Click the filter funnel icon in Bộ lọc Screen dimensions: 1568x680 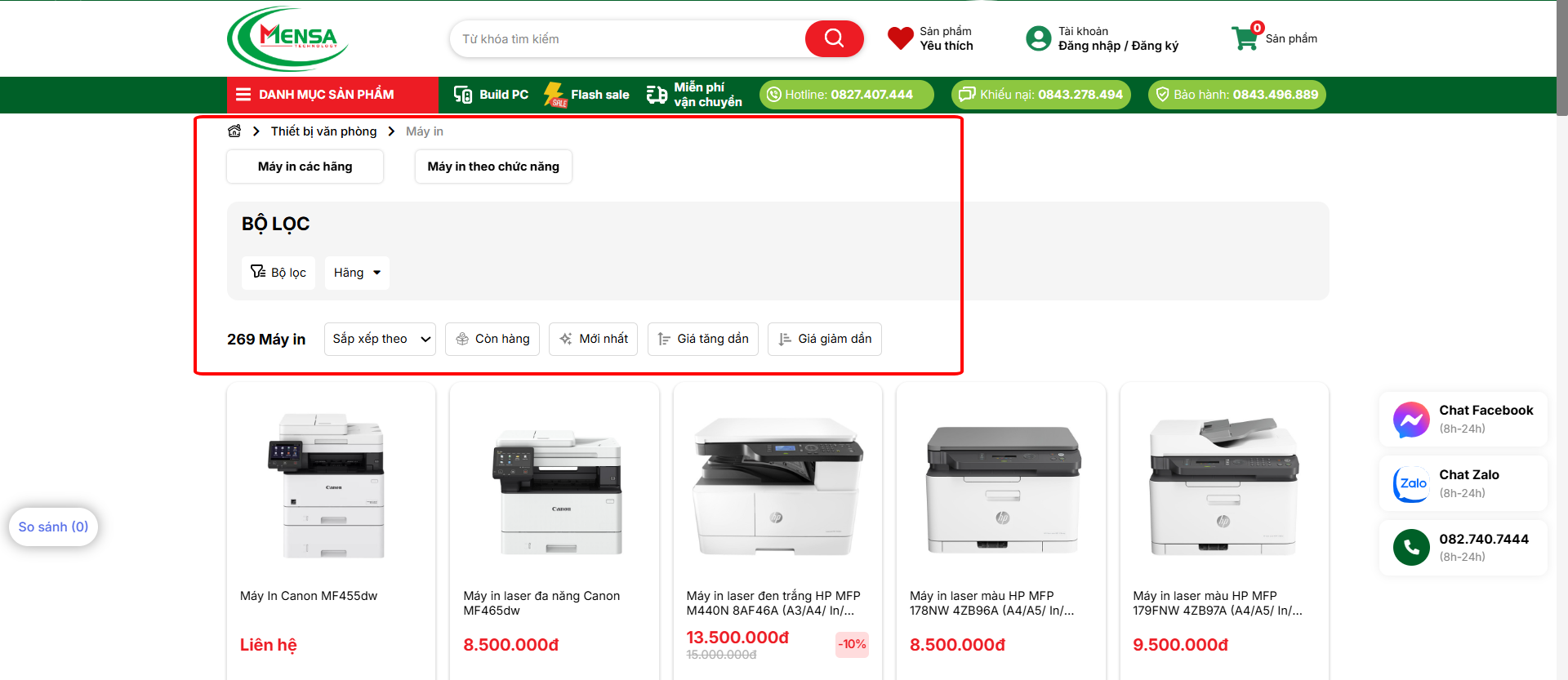click(258, 272)
